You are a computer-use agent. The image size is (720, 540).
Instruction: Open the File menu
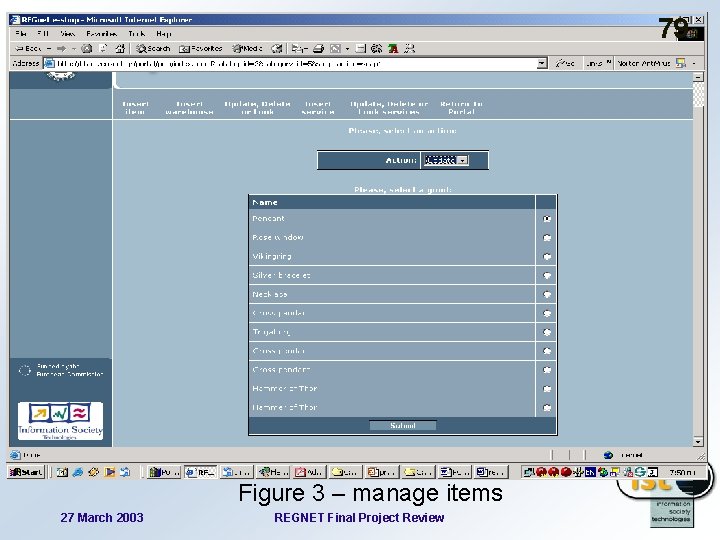pyautogui.click(x=20, y=34)
